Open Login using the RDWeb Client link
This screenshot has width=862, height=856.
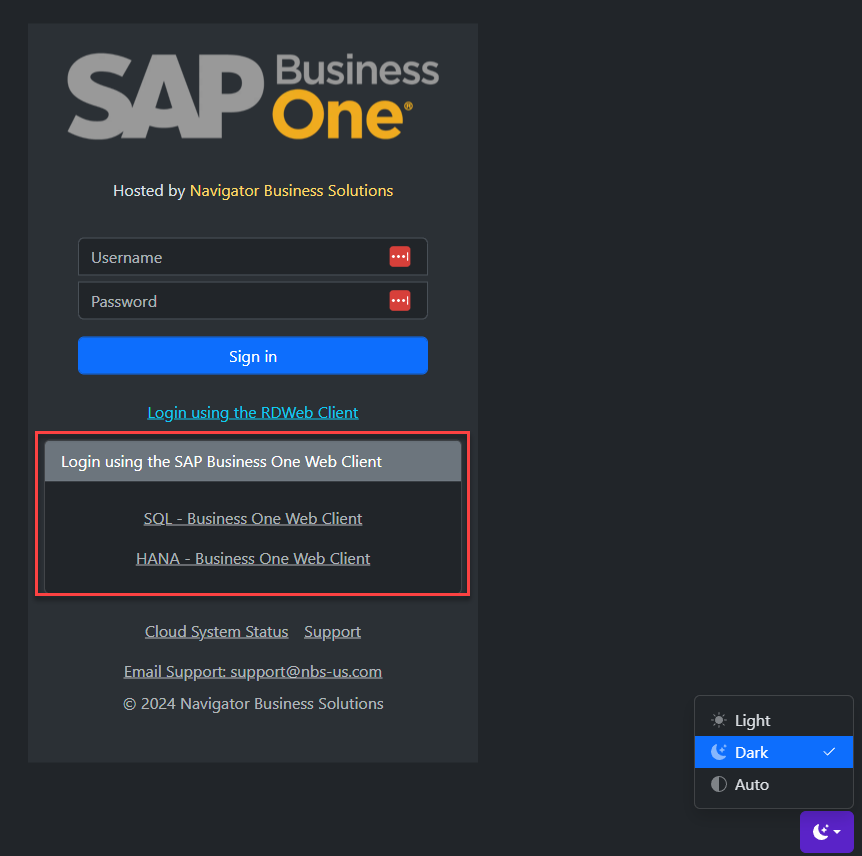tap(253, 413)
